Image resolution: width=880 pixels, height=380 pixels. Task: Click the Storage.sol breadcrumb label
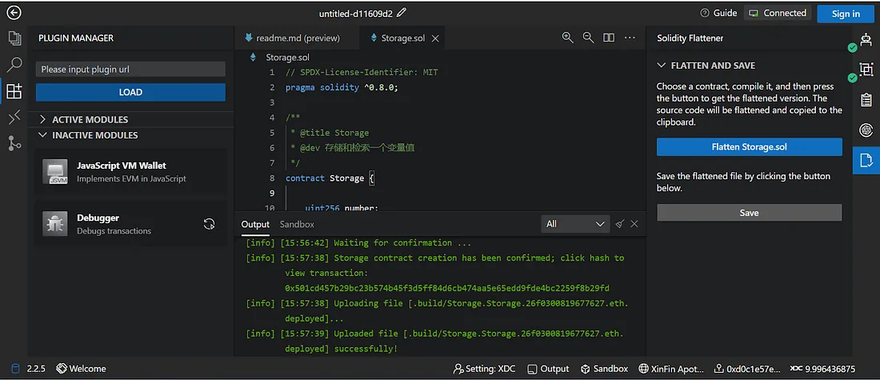[287, 57]
